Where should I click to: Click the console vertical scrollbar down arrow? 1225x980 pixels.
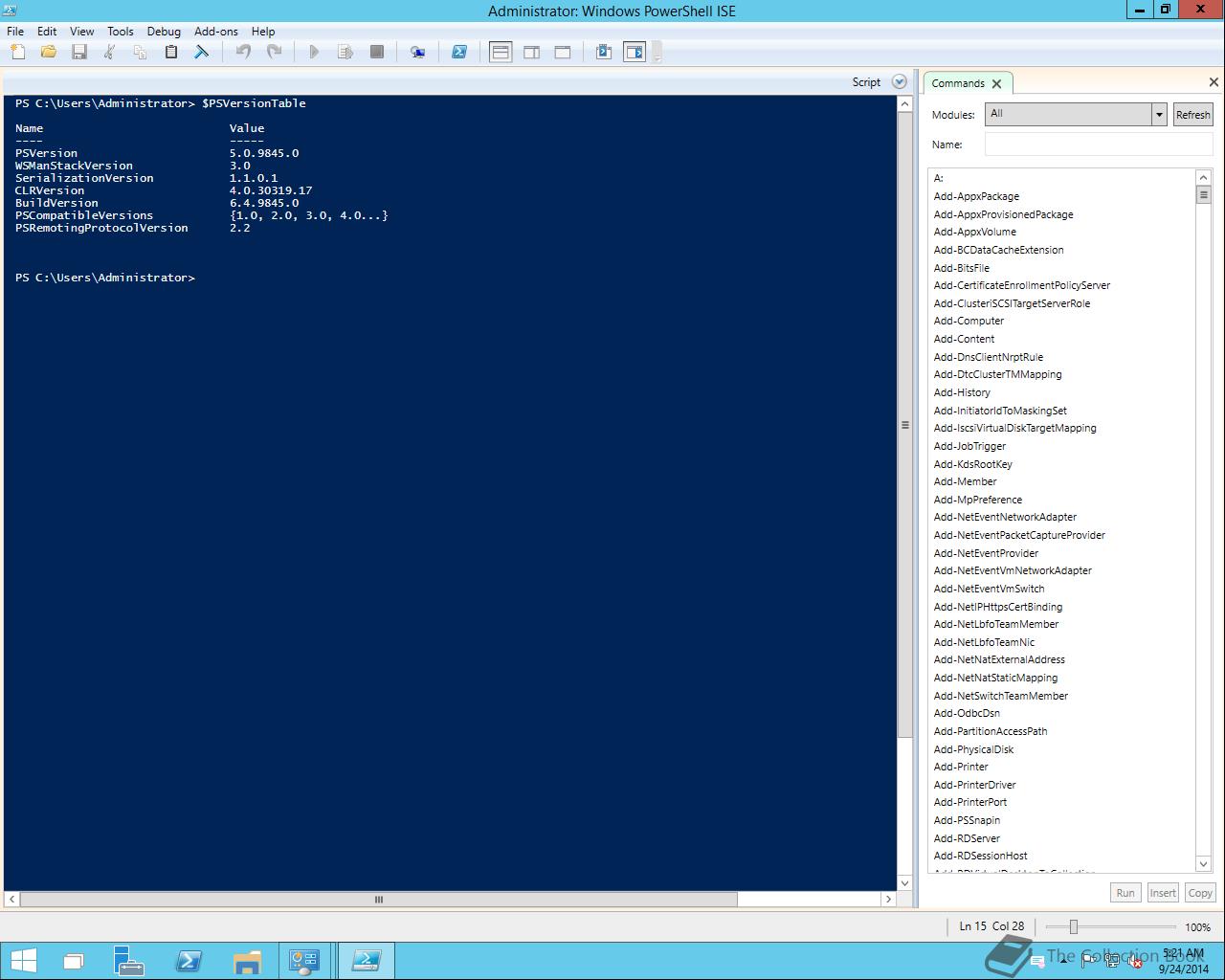click(905, 883)
